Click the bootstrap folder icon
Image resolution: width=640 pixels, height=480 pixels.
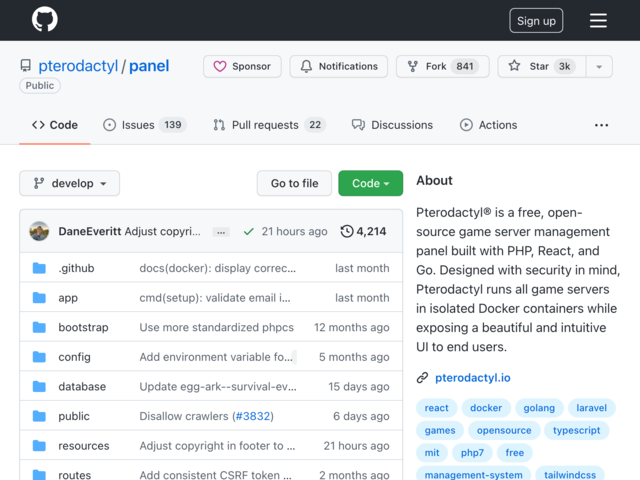tap(39, 327)
